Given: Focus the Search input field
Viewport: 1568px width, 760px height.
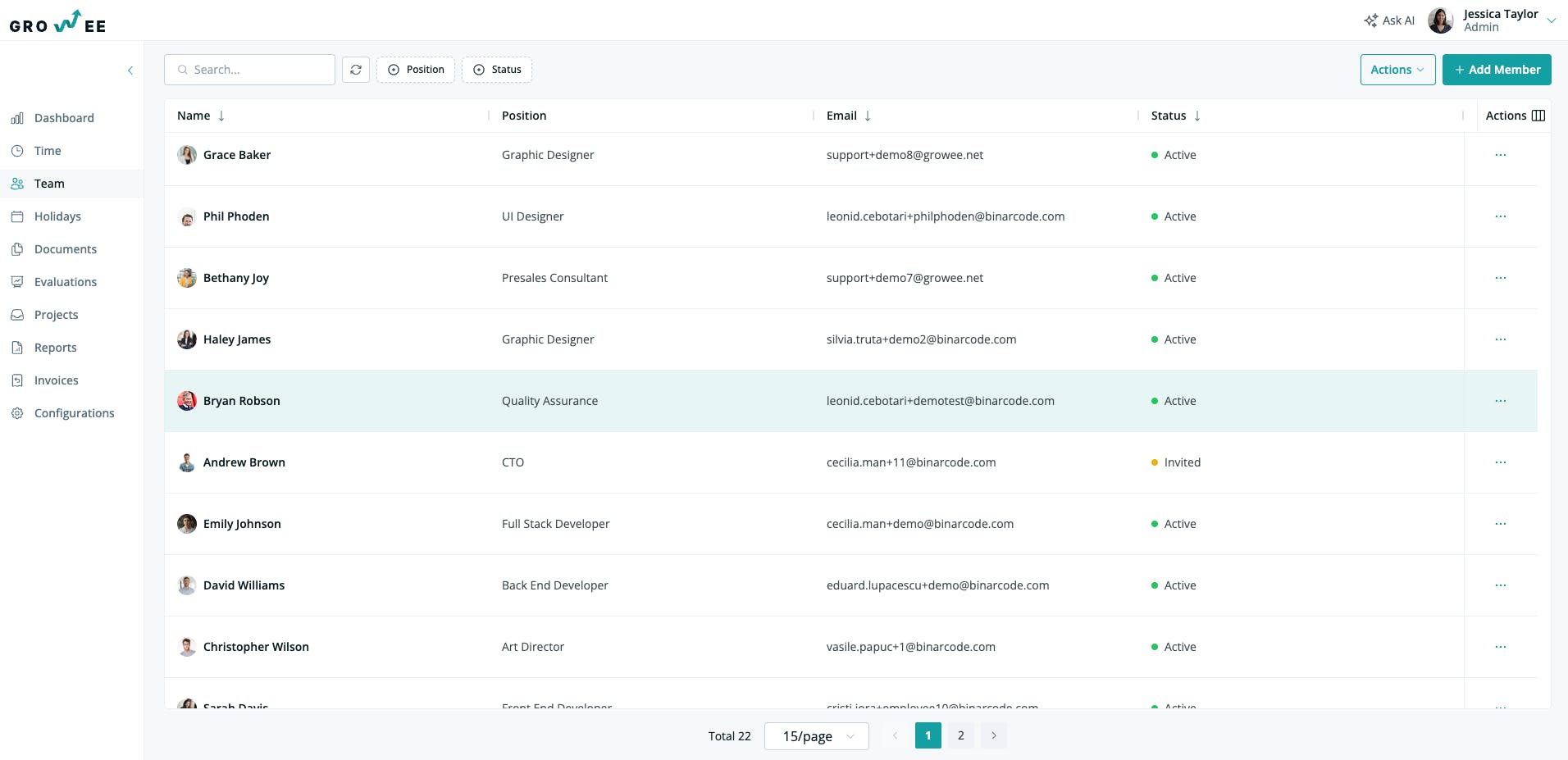Looking at the screenshot, I should click(249, 70).
